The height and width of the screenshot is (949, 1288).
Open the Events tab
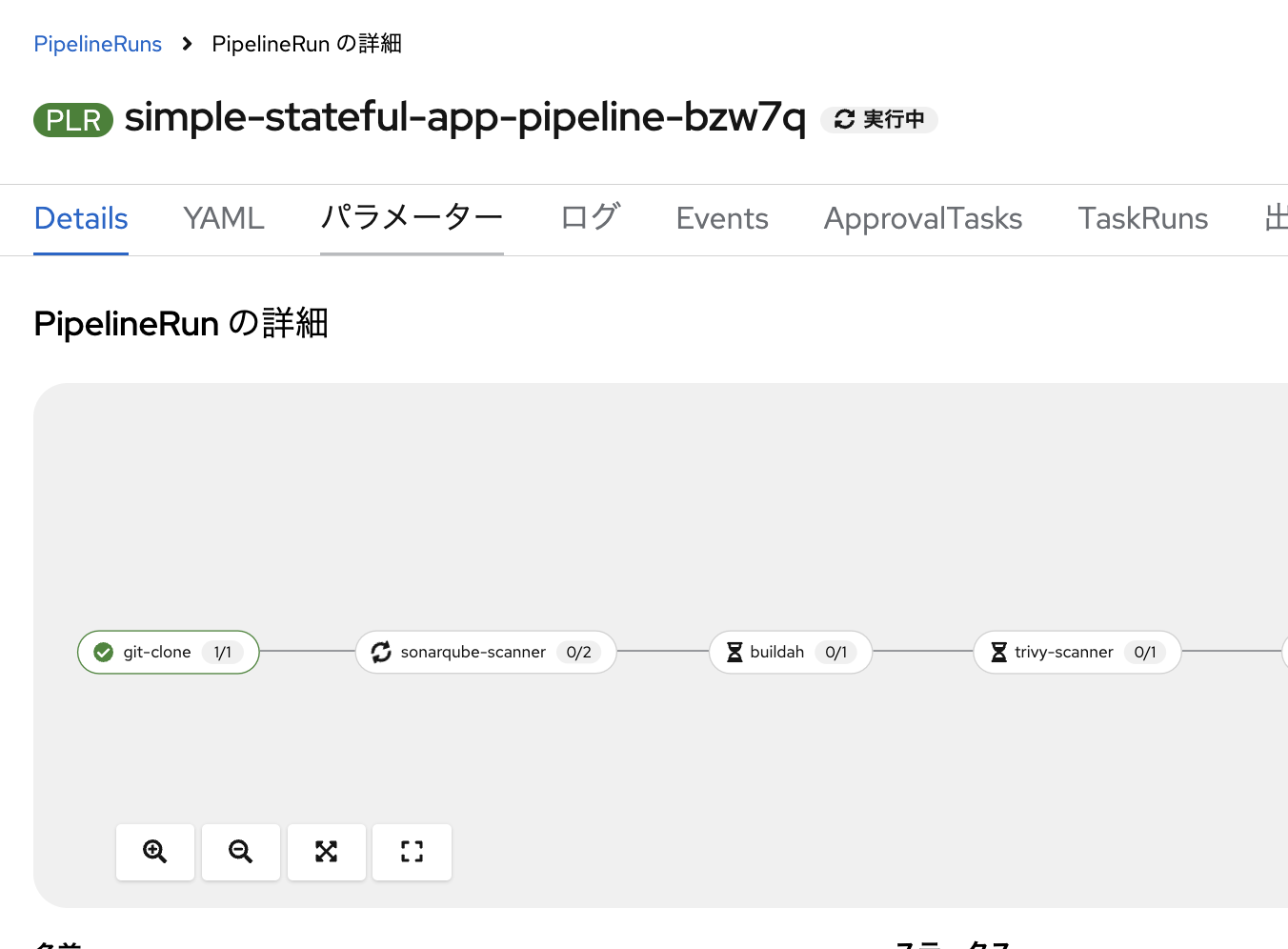coord(722,219)
